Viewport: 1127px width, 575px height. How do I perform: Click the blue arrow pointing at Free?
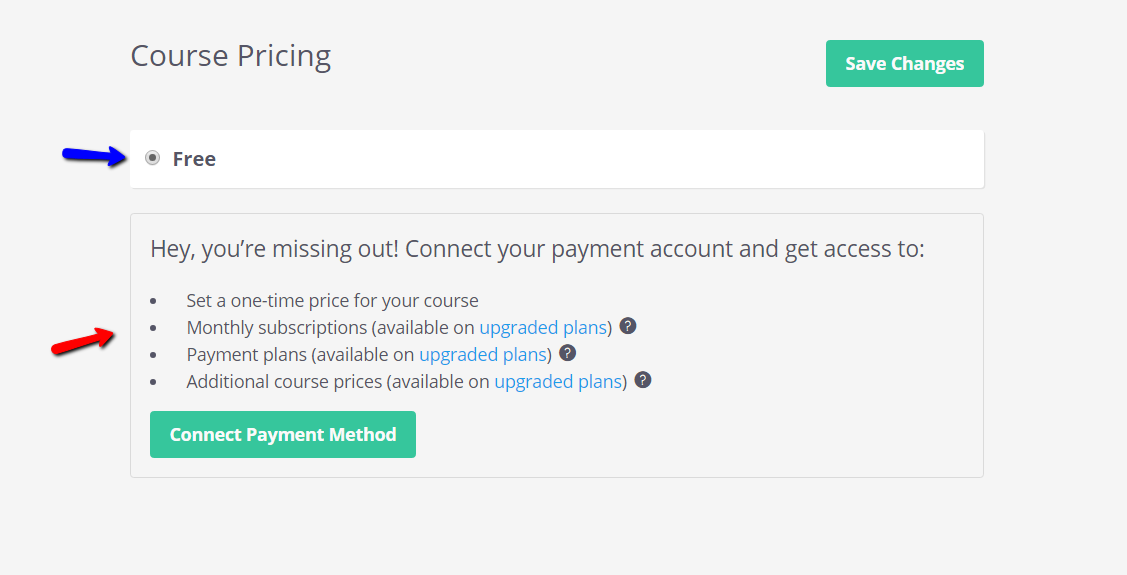click(x=95, y=155)
